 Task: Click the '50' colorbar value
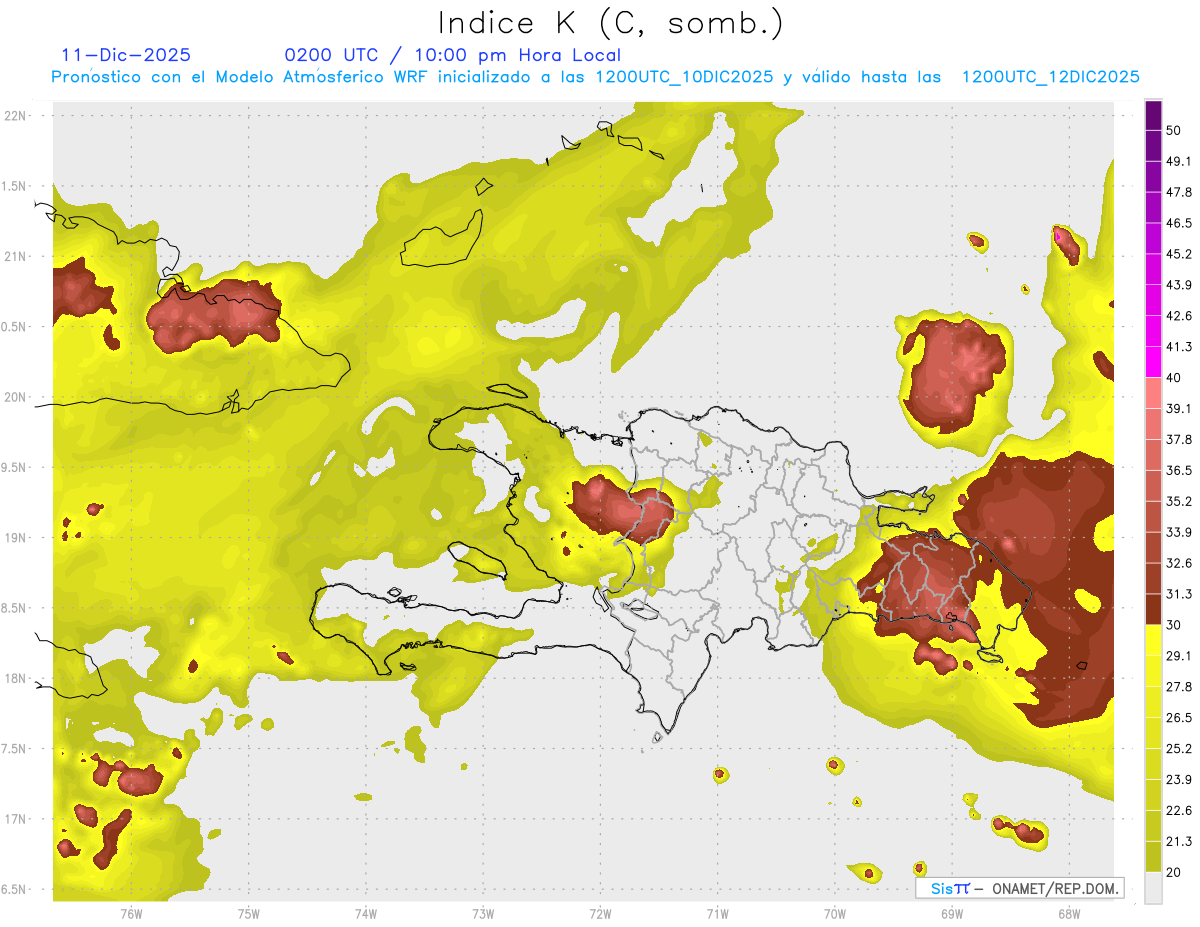[x=1174, y=130]
